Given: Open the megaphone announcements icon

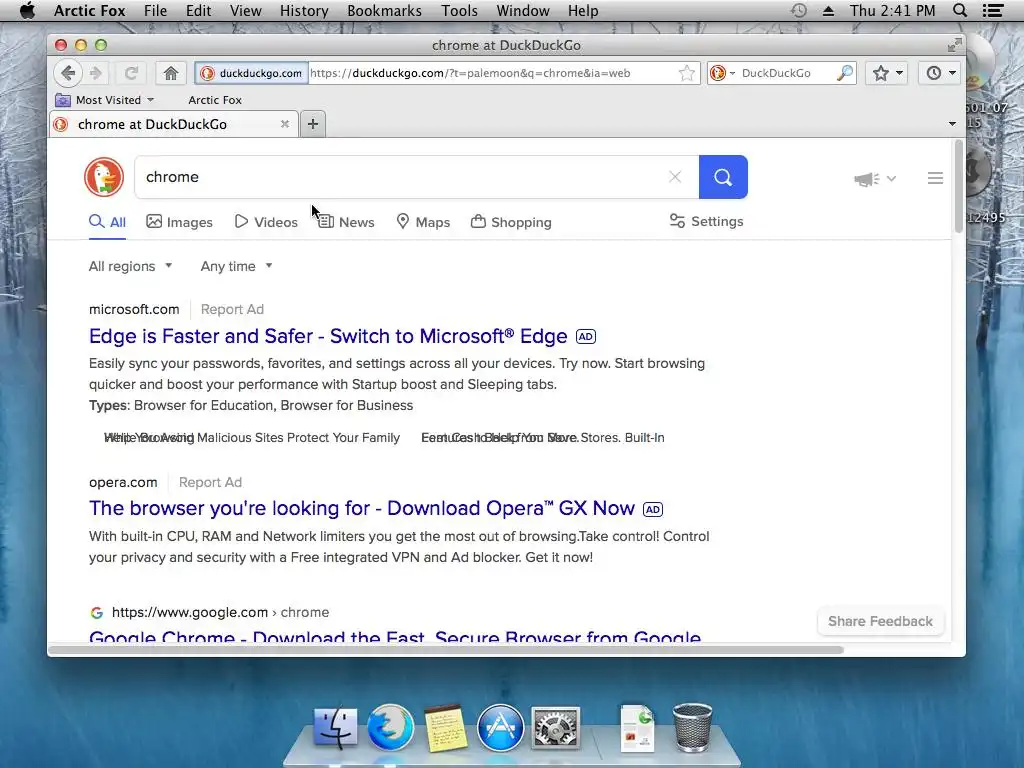Looking at the screenshot, I should [x=867, y=178].
